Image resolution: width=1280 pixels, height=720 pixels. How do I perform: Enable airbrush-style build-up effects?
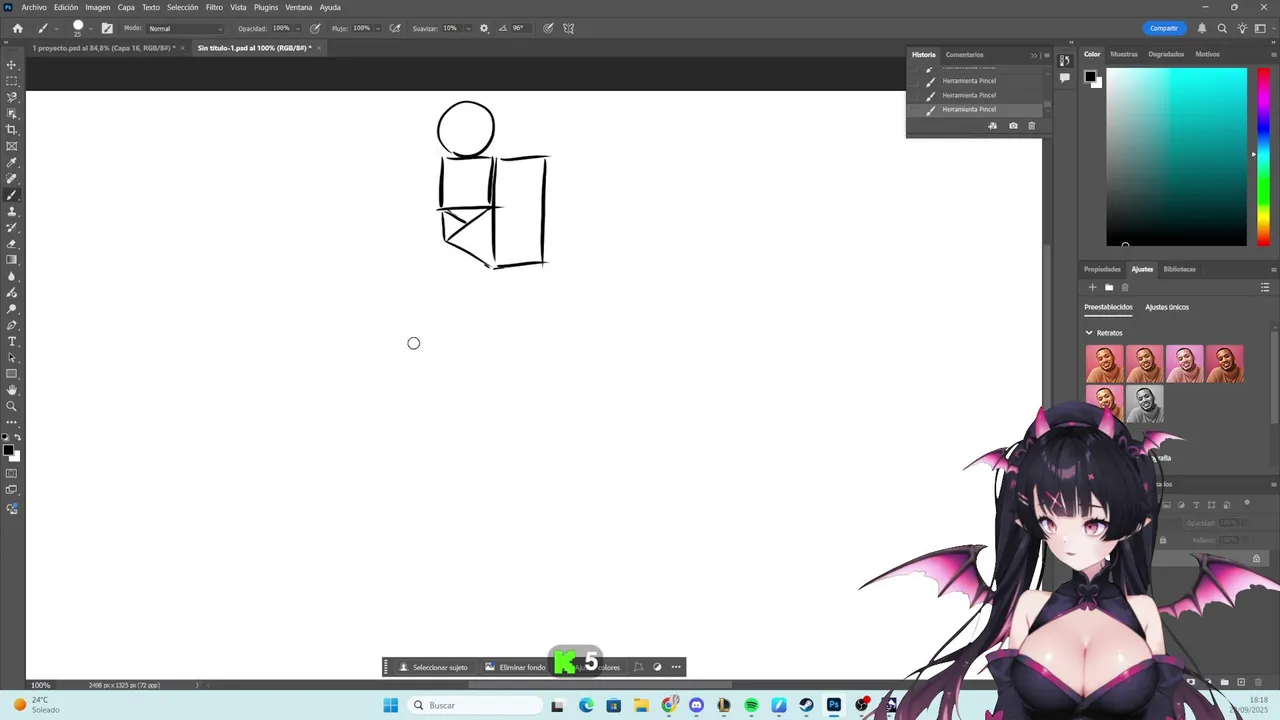[395, 28]
